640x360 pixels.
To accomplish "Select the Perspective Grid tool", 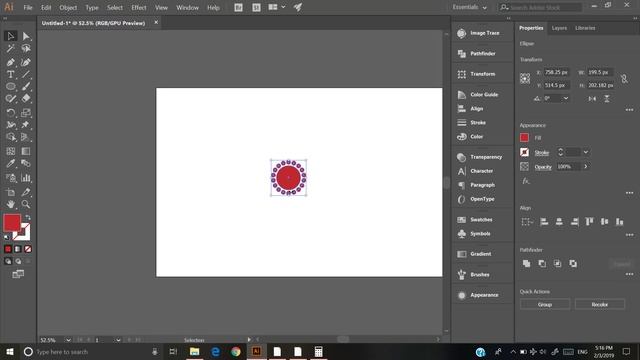I will click(26, 137).
